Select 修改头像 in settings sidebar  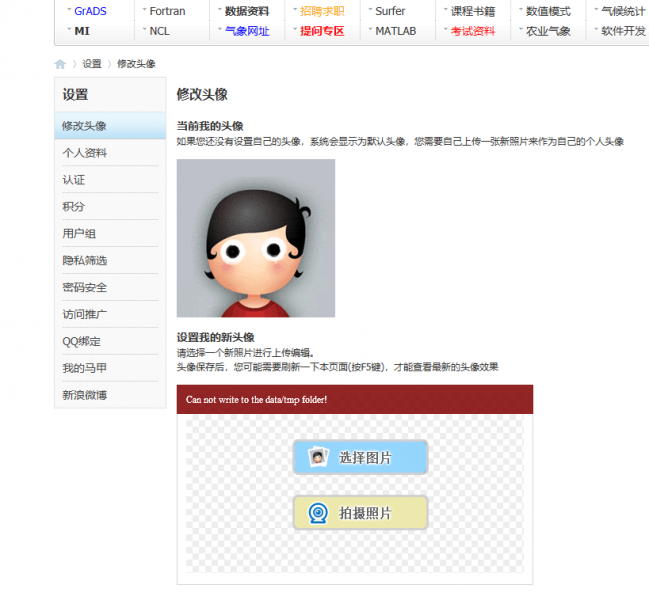[x=110, y=126]
